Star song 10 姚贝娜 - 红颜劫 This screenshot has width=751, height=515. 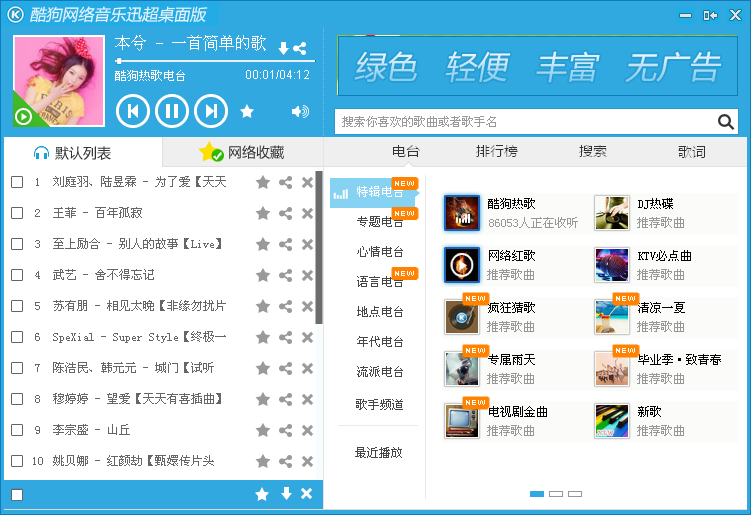point(262,461)
